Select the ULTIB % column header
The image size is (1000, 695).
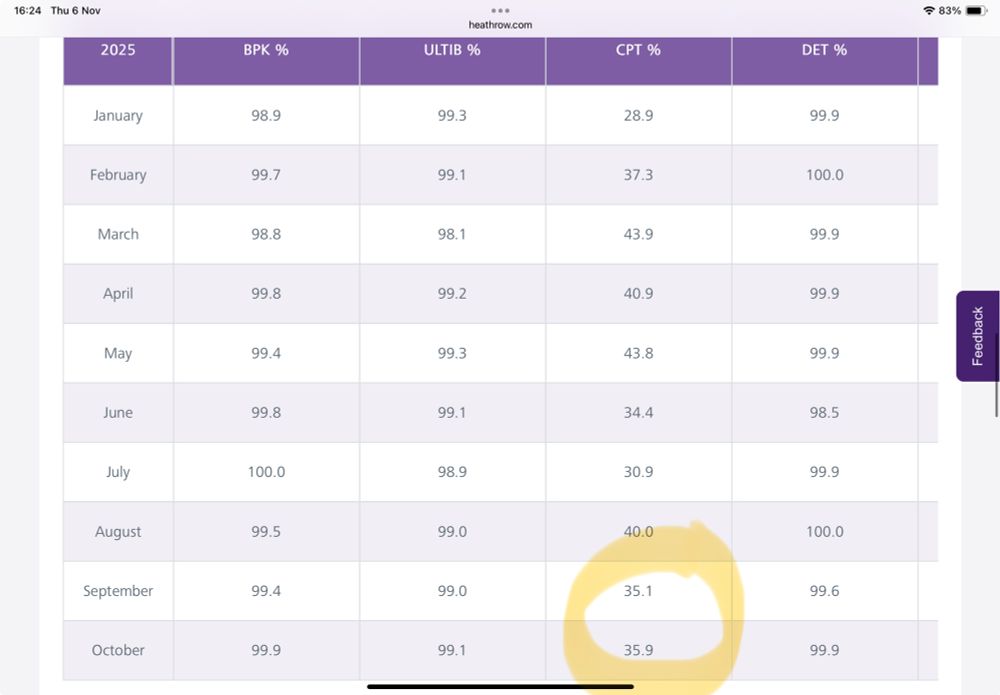pos(452,49)
